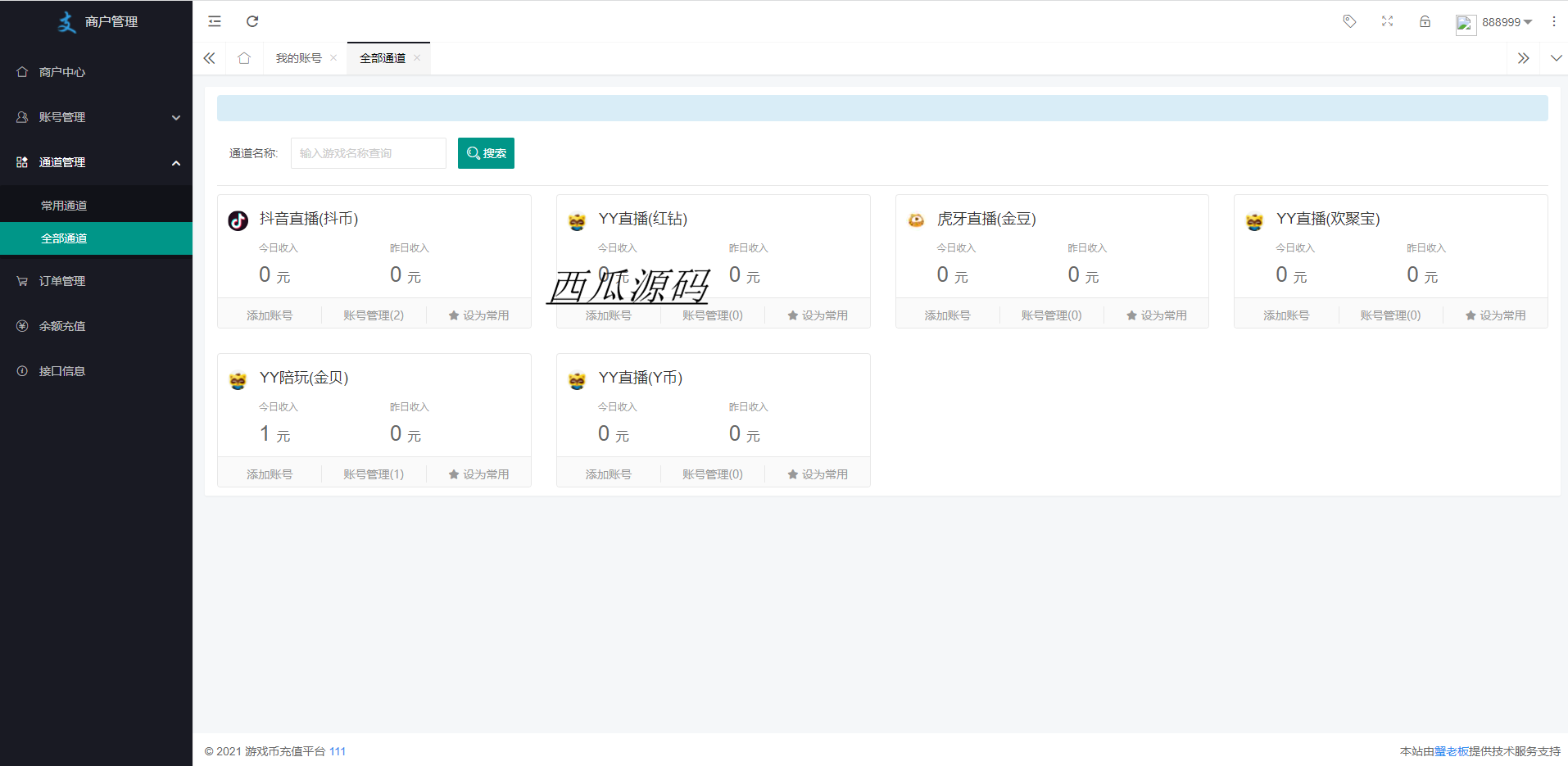This screenshot has height=766, width=1568.
Task: Enter fullscreen with the expand icon
Action: pyautogui.click(x=1387, y=21)
